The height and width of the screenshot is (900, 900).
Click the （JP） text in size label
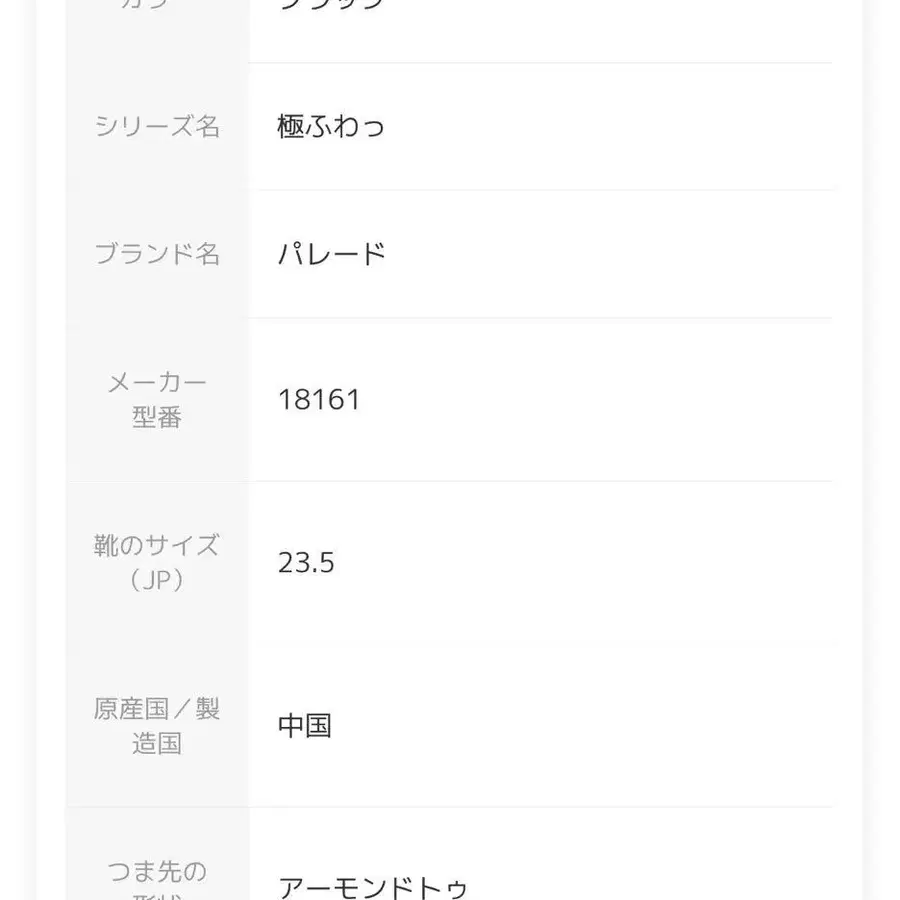click(157, 580)
